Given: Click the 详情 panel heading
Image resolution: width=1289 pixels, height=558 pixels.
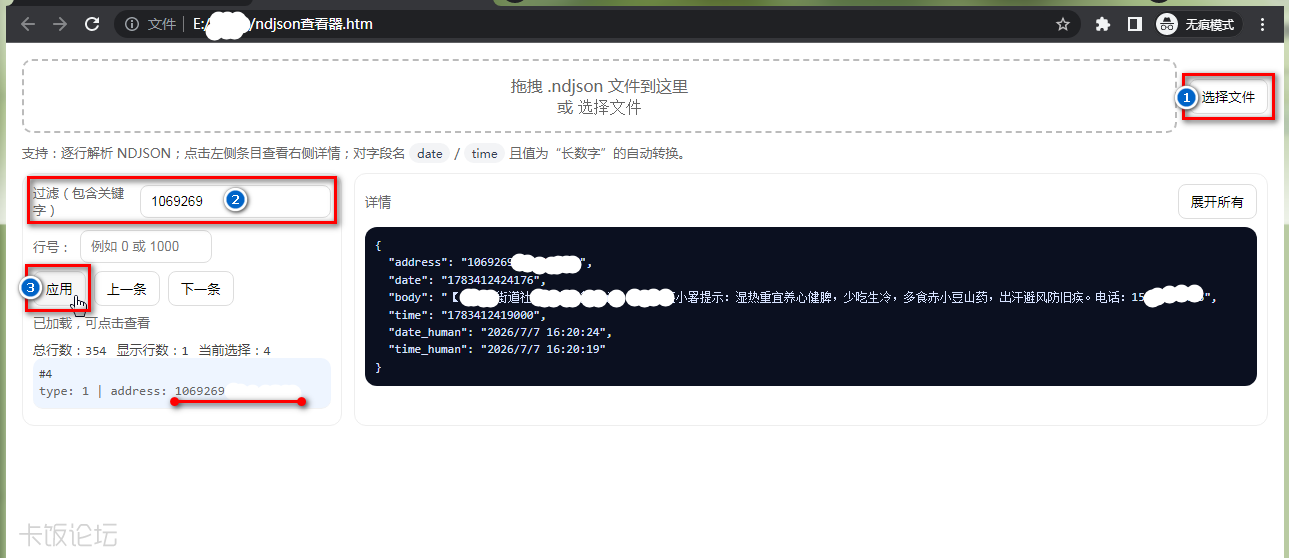Looking at the screenshot, I should tap(378, 202).
